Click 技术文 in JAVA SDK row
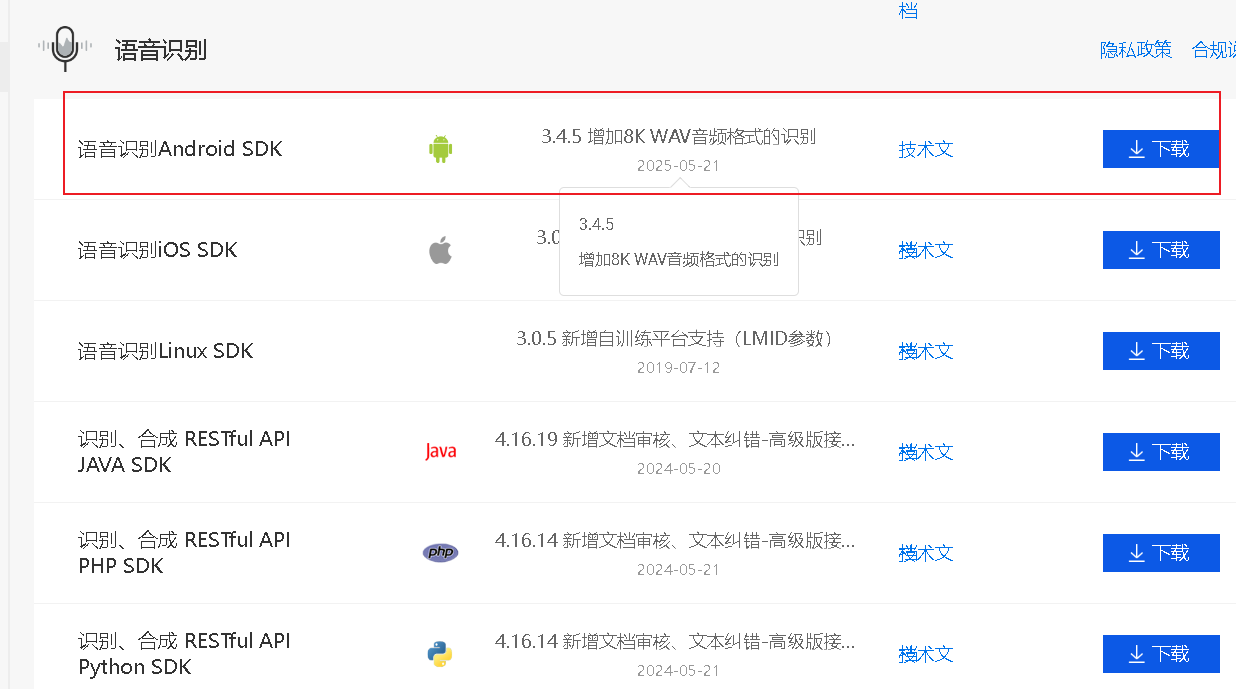 [x=925, y=452]
